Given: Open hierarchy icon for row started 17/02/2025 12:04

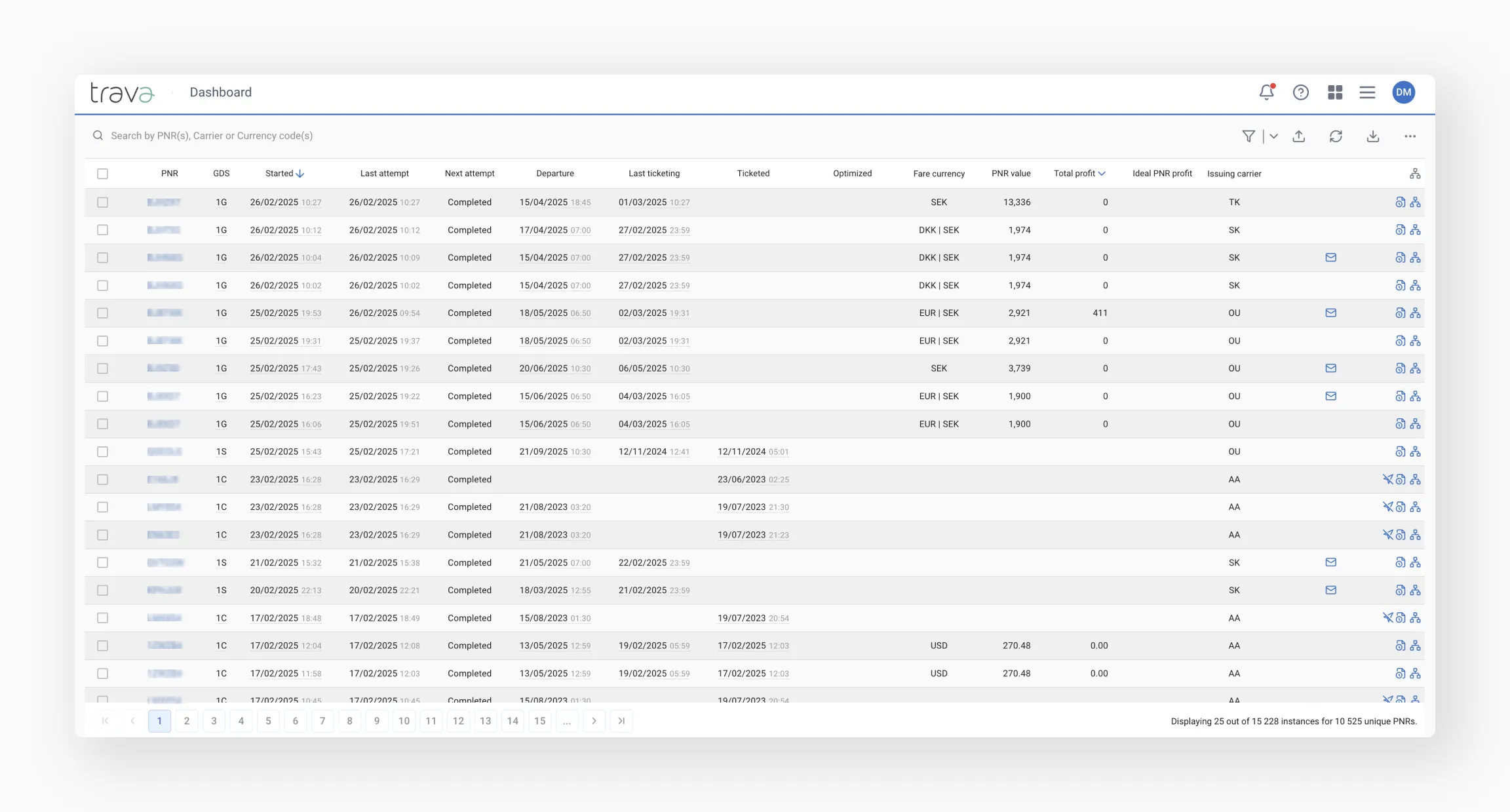Looking at the screenshot, I should [x=1416, y=646].
